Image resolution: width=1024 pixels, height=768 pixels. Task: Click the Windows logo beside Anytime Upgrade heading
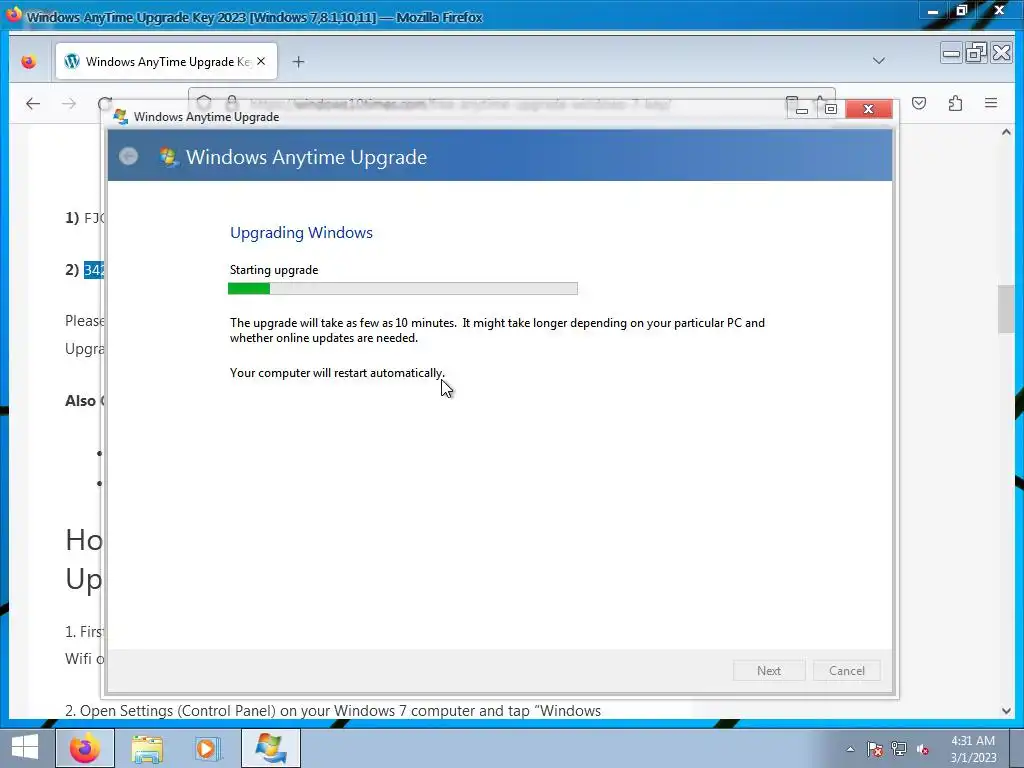[x=168, y=157]
